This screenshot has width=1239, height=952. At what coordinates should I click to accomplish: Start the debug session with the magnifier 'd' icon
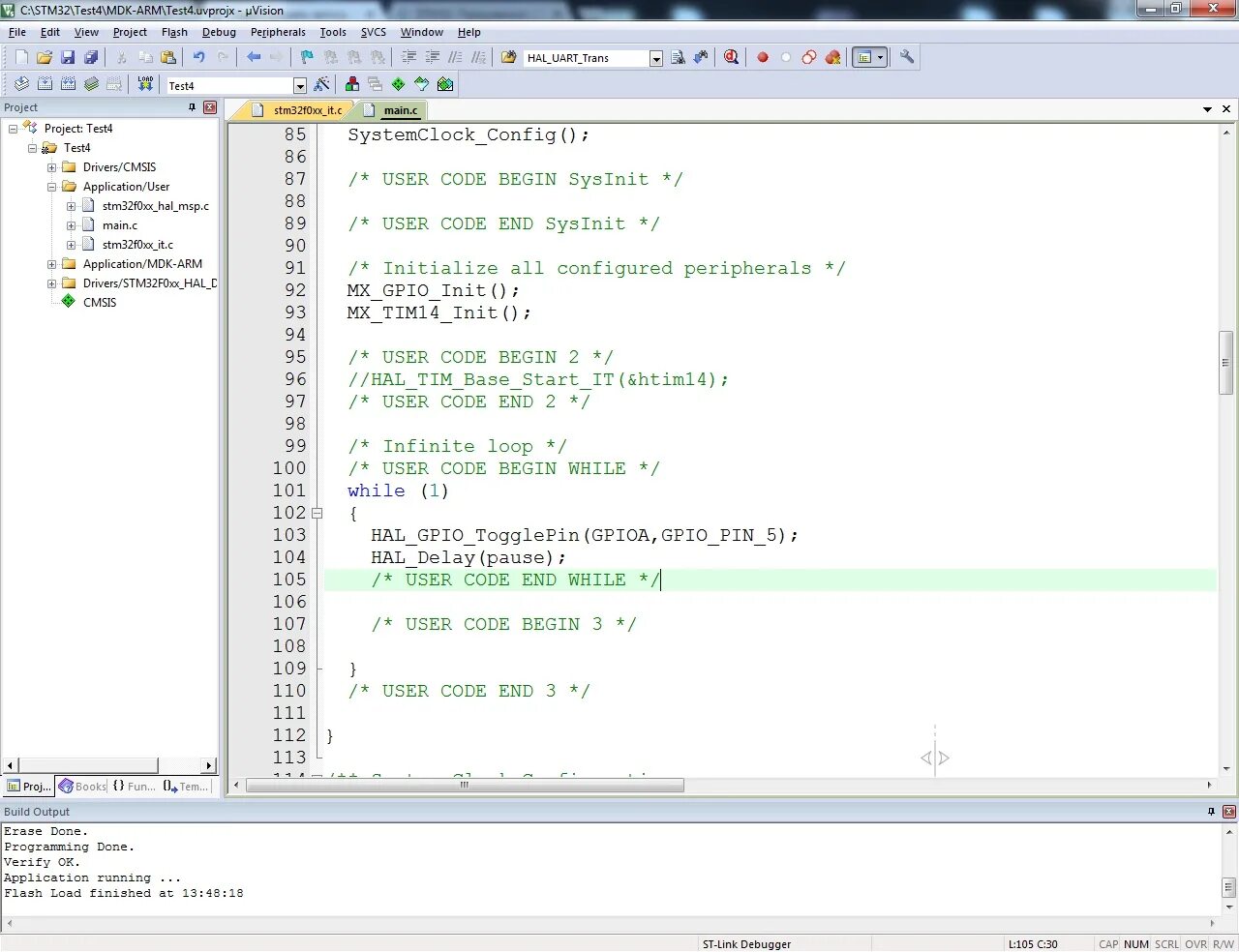(731, 57)
